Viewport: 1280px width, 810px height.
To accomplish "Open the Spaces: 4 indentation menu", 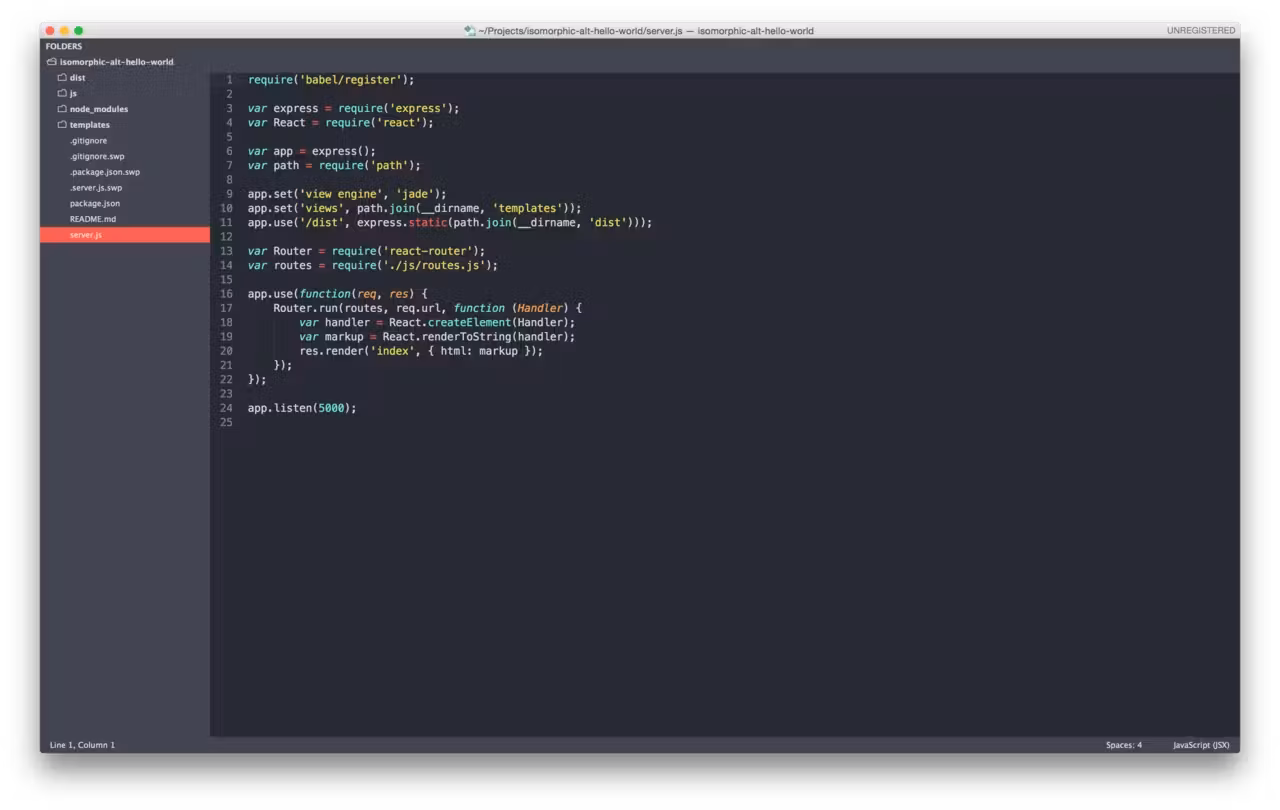I will [1124, 745].
